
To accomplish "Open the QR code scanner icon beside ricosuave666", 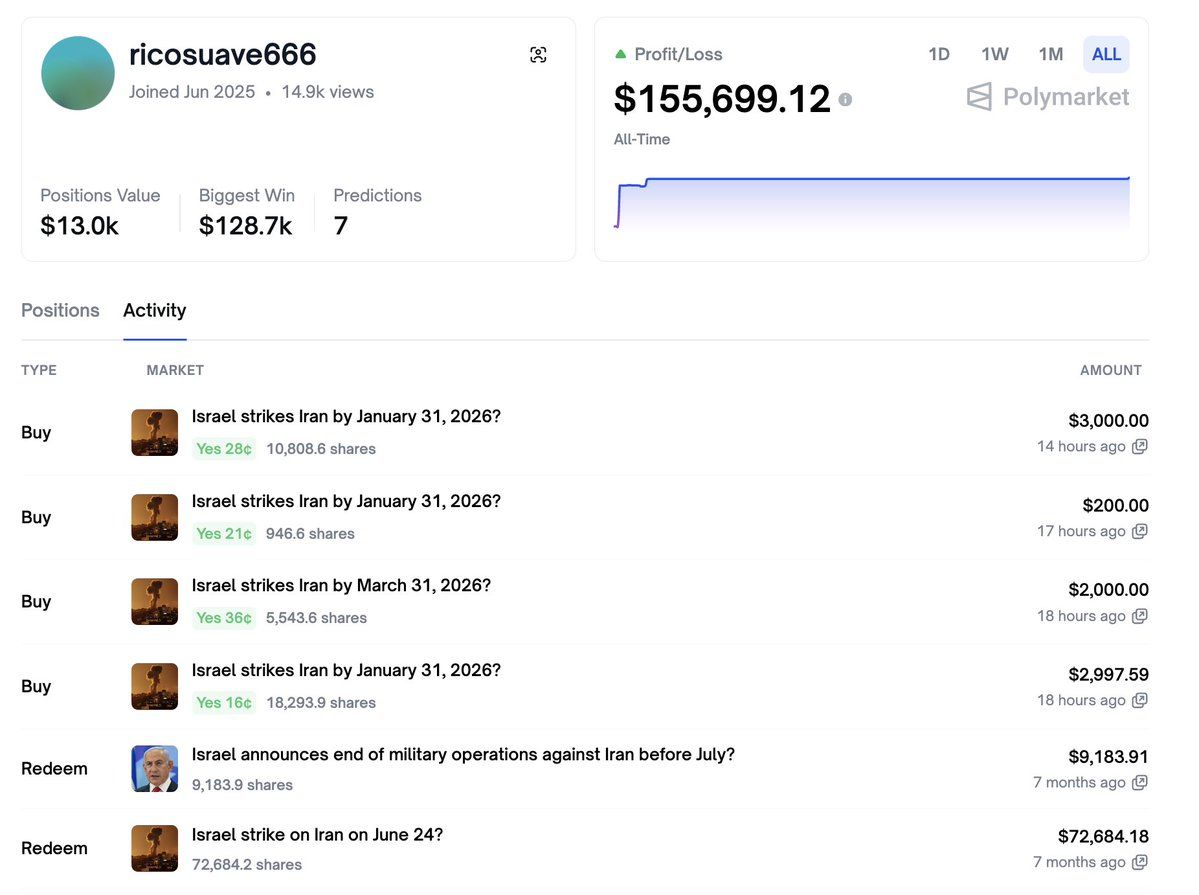I will tap(538, 55).
